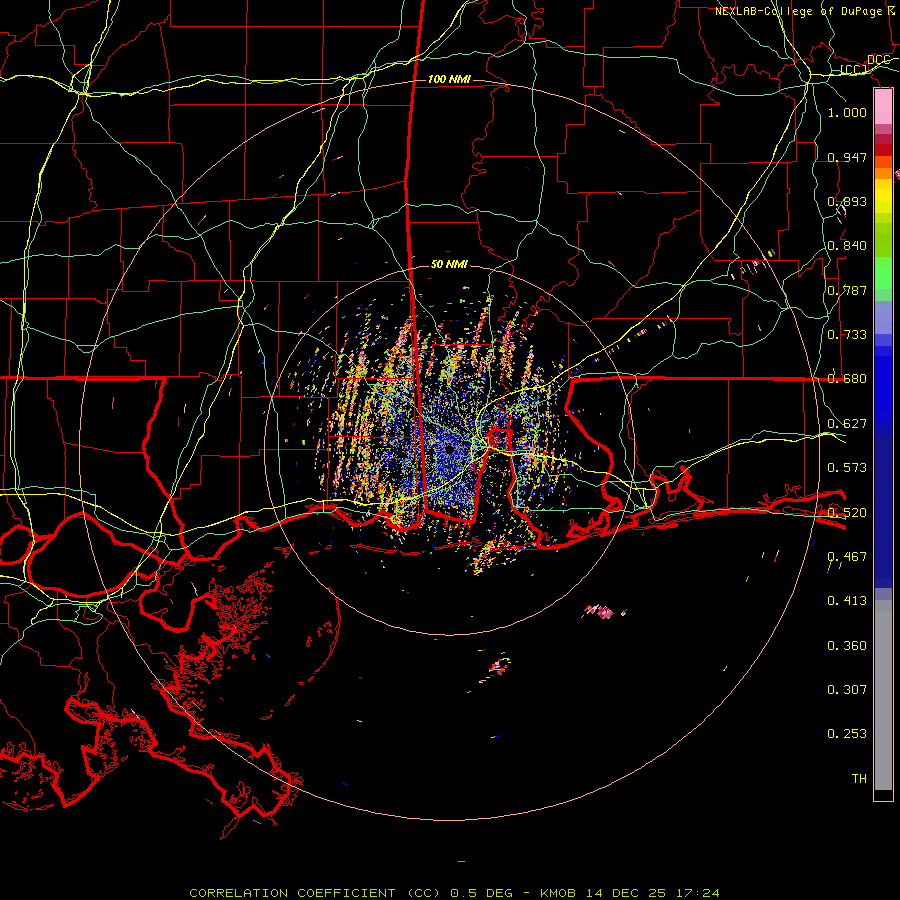This screenshot has width=900, height=900.
Task: Pick the light pink segment of the color bar
Action: [883, 106]
